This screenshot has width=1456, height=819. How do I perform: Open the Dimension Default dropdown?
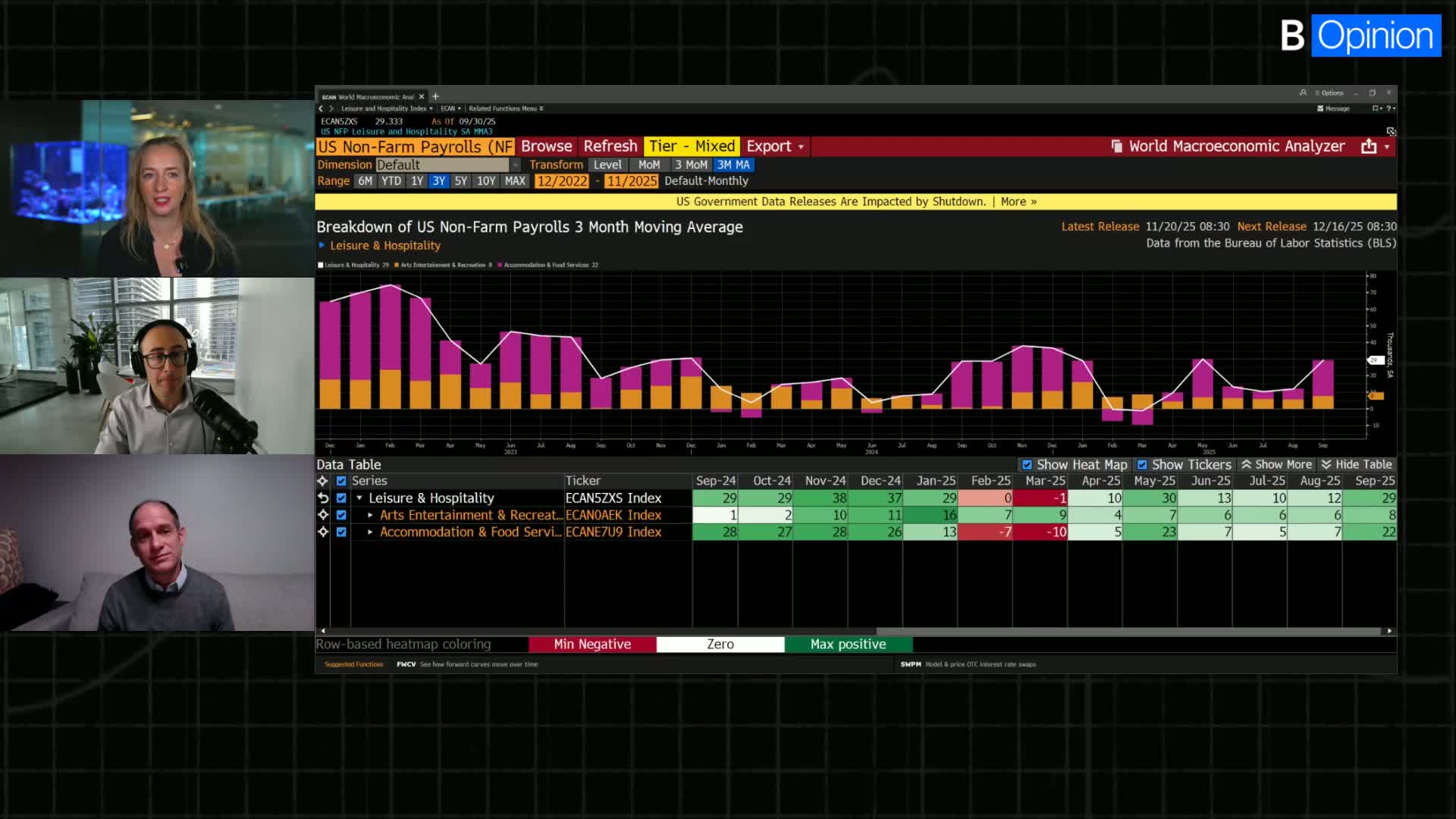pyautogui.click(x=514, y=165)
